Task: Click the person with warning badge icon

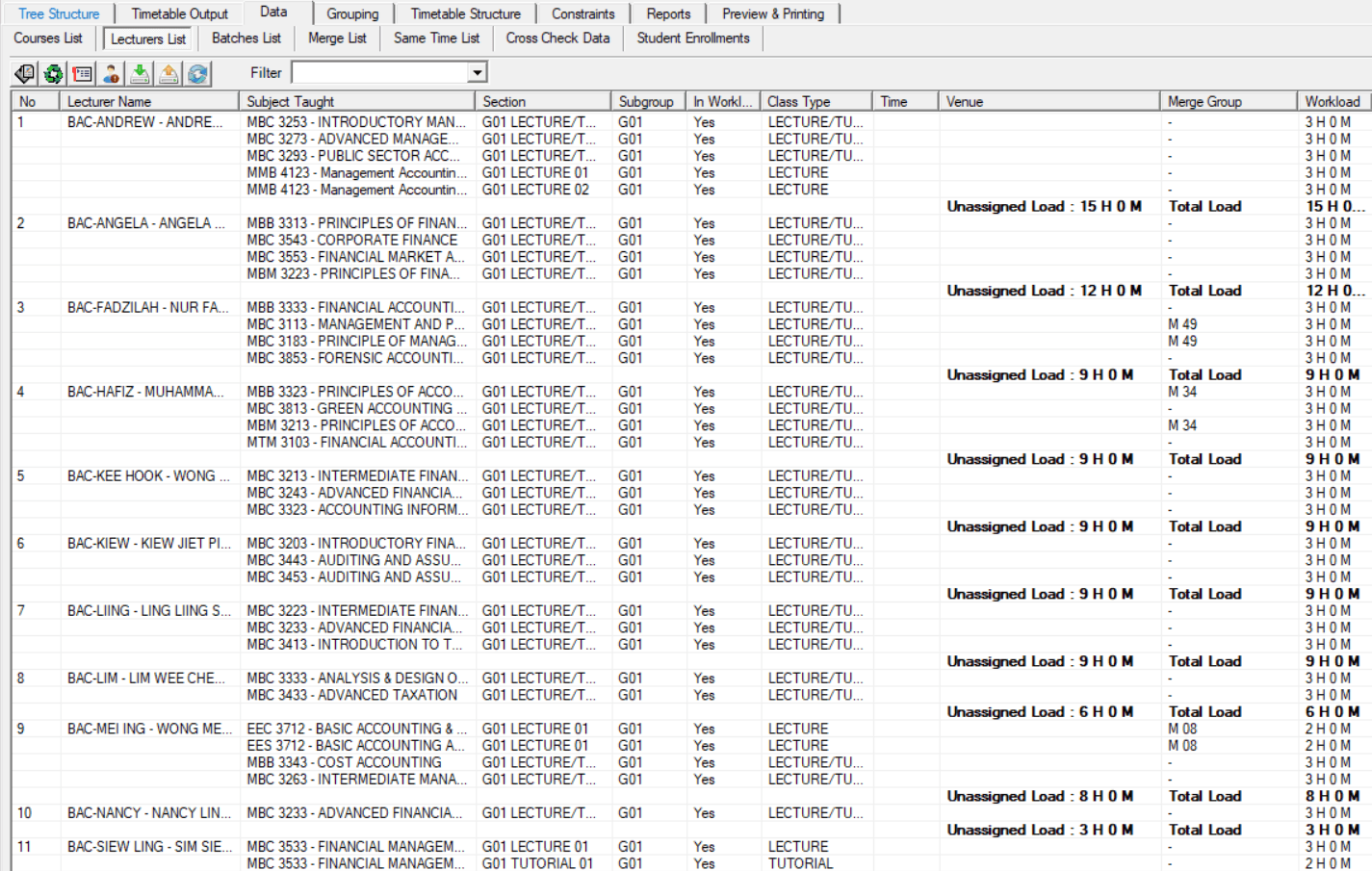Action: [111, 73]
